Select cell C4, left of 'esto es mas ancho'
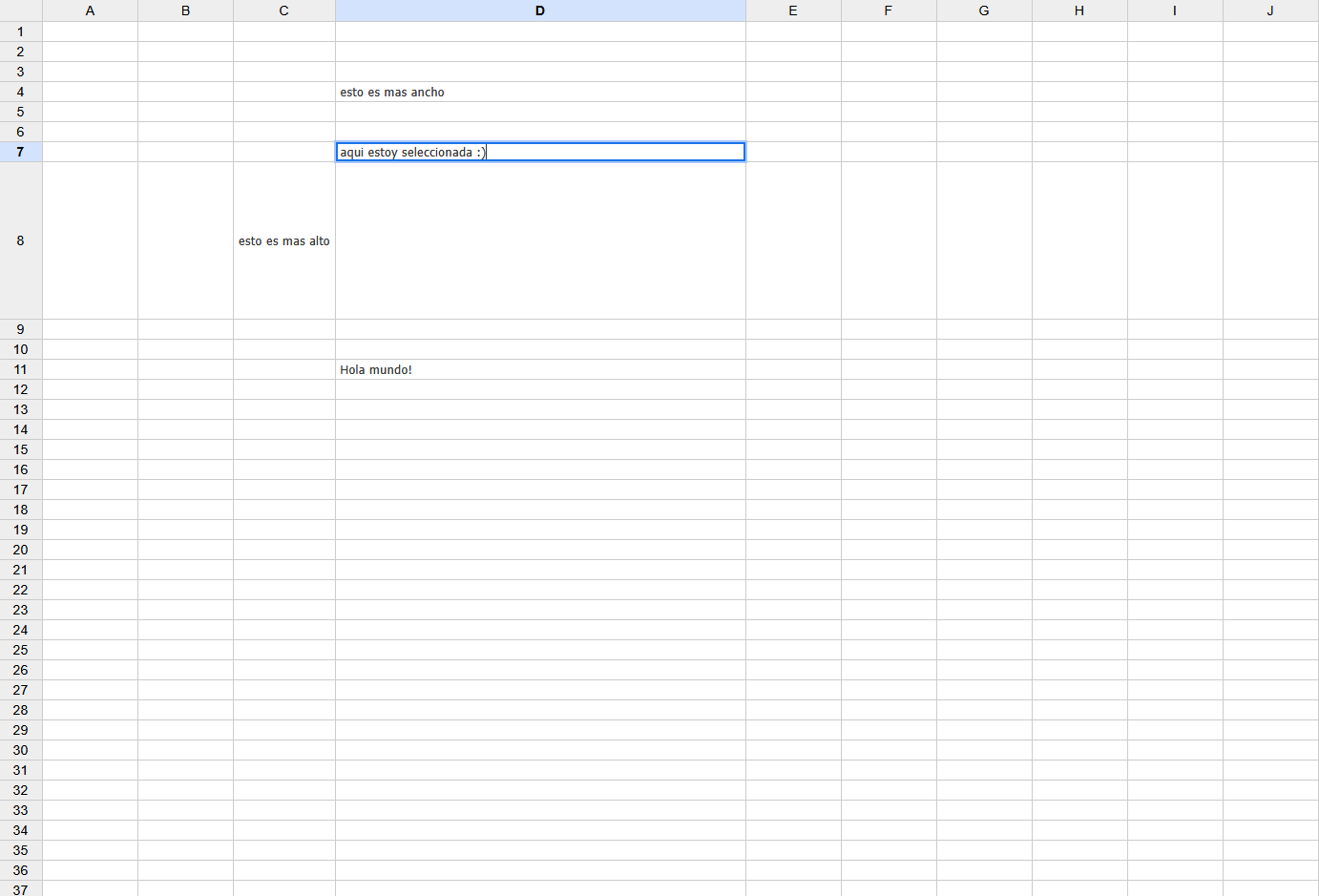This screenshot has width=1319, height=896. pyautogui.click(x=283, y=92)
